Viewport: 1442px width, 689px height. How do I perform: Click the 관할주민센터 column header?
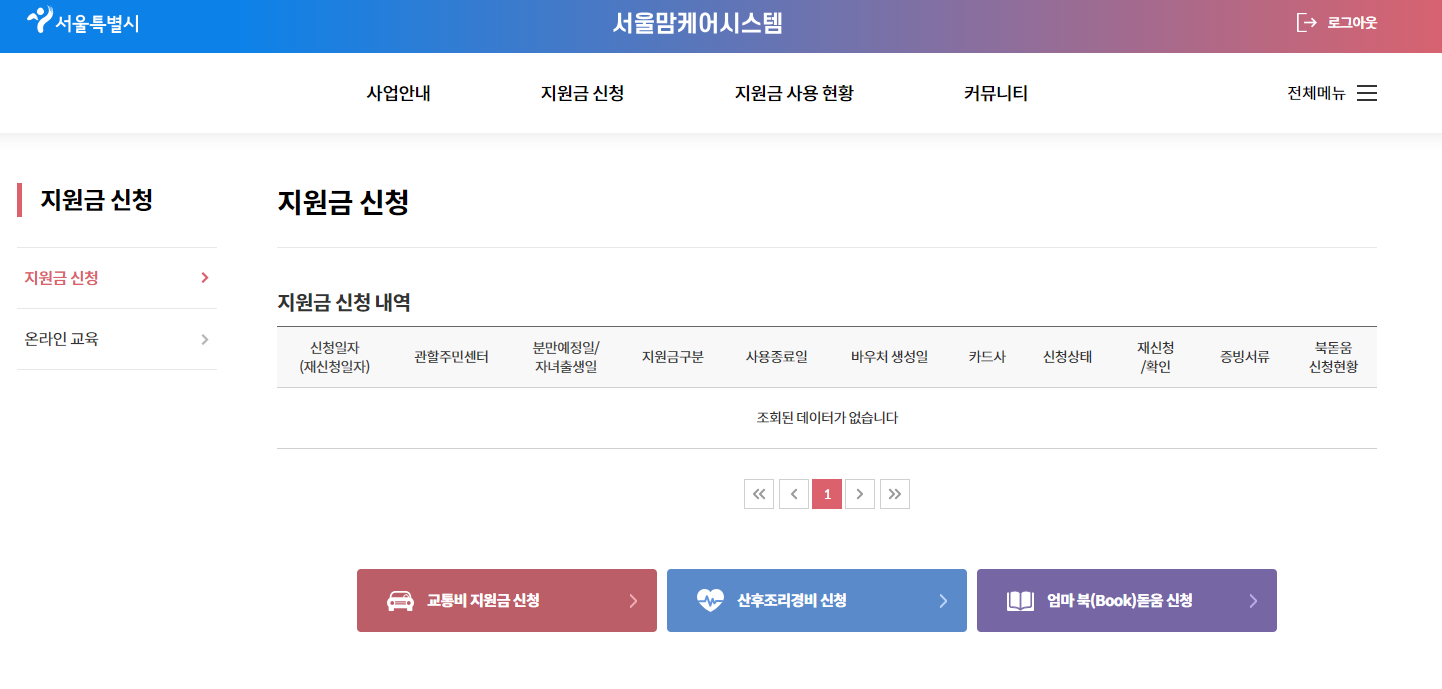(452, 357)
